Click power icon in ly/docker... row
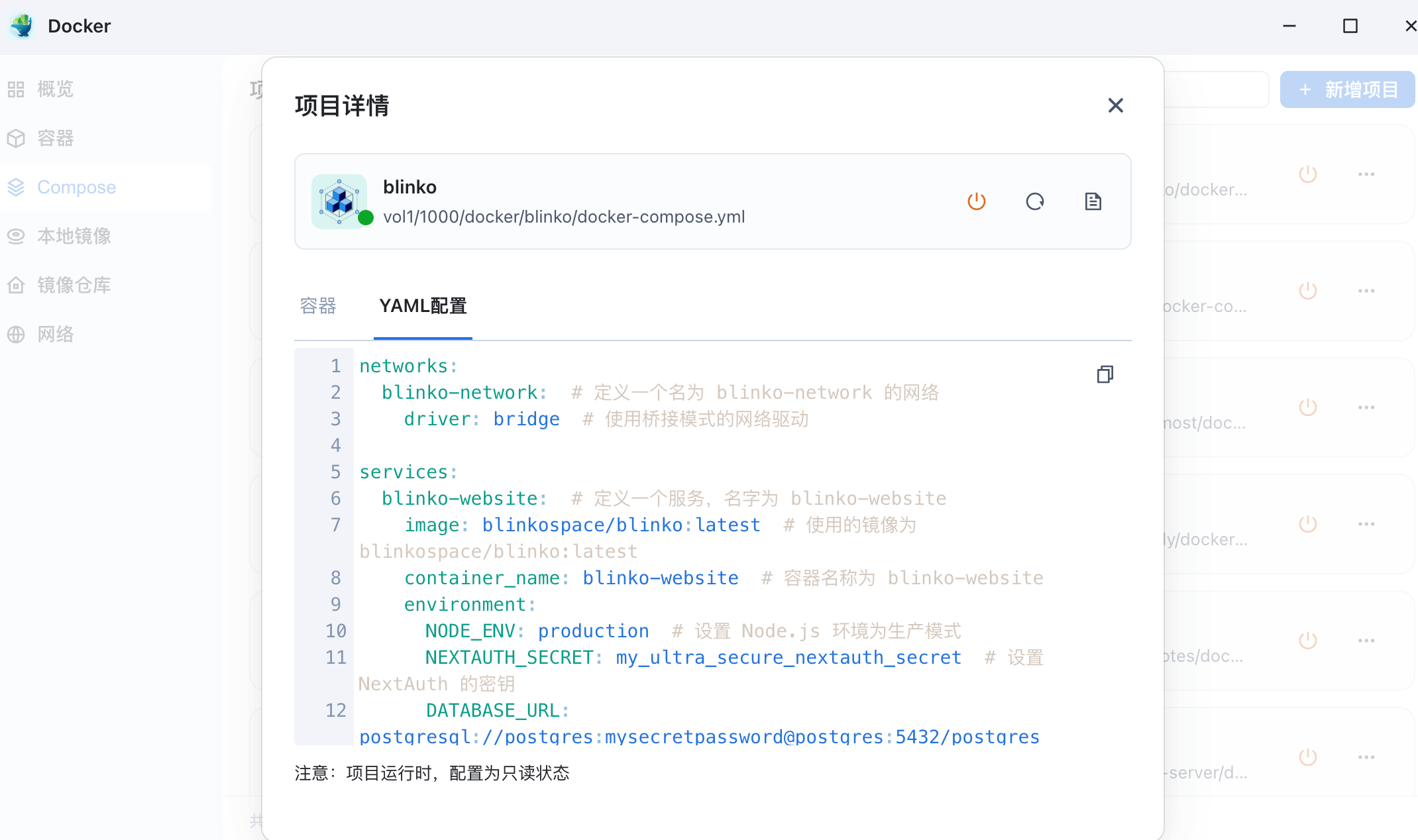This screenshot has width=1418, height=840. click(x=1308, y=524)
